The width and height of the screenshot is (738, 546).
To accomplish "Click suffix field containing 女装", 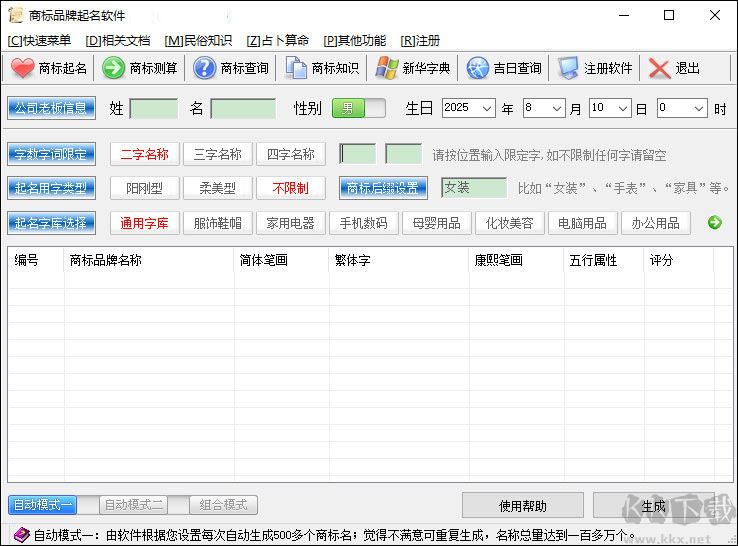I will tap(474, 188).
